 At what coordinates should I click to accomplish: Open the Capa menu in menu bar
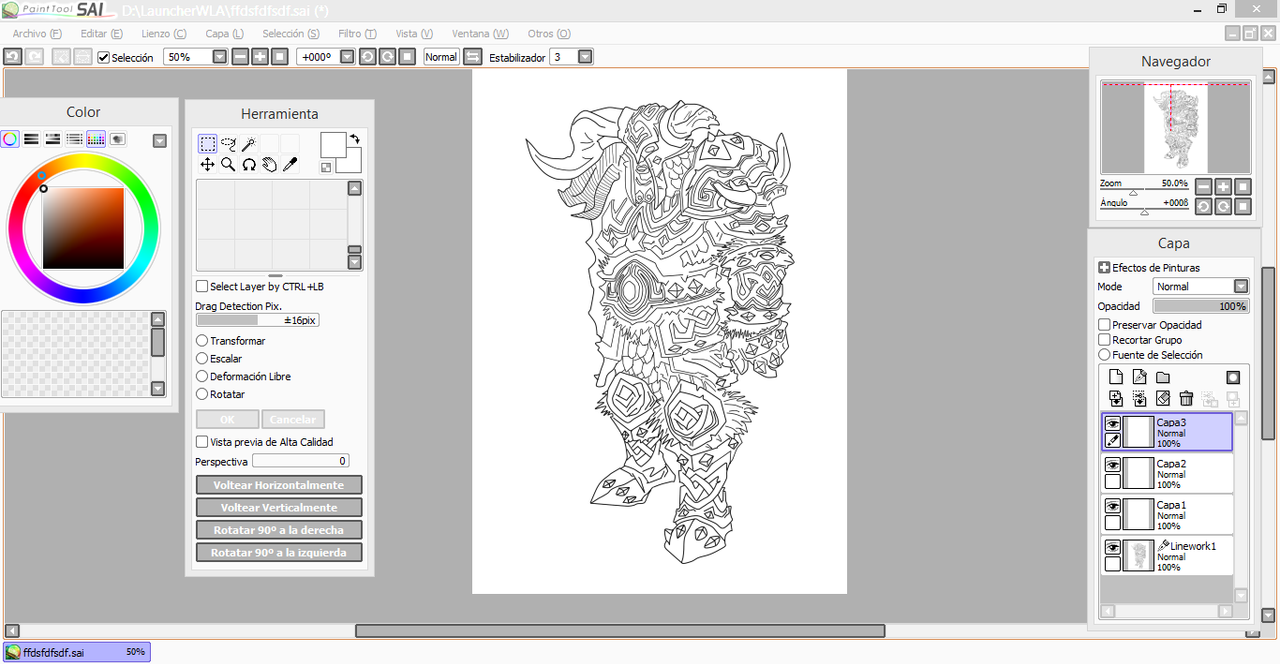224,34
